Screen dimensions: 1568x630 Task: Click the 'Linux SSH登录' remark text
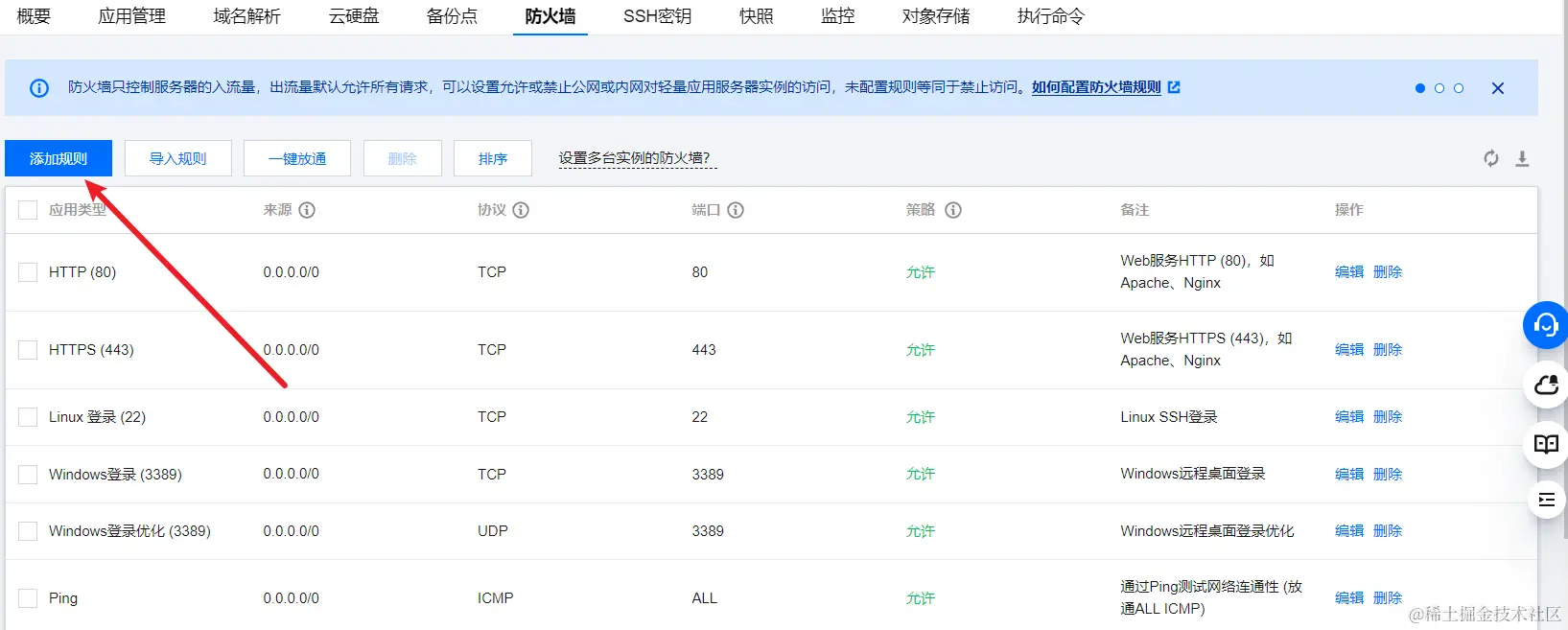(x=1169, y=417)
